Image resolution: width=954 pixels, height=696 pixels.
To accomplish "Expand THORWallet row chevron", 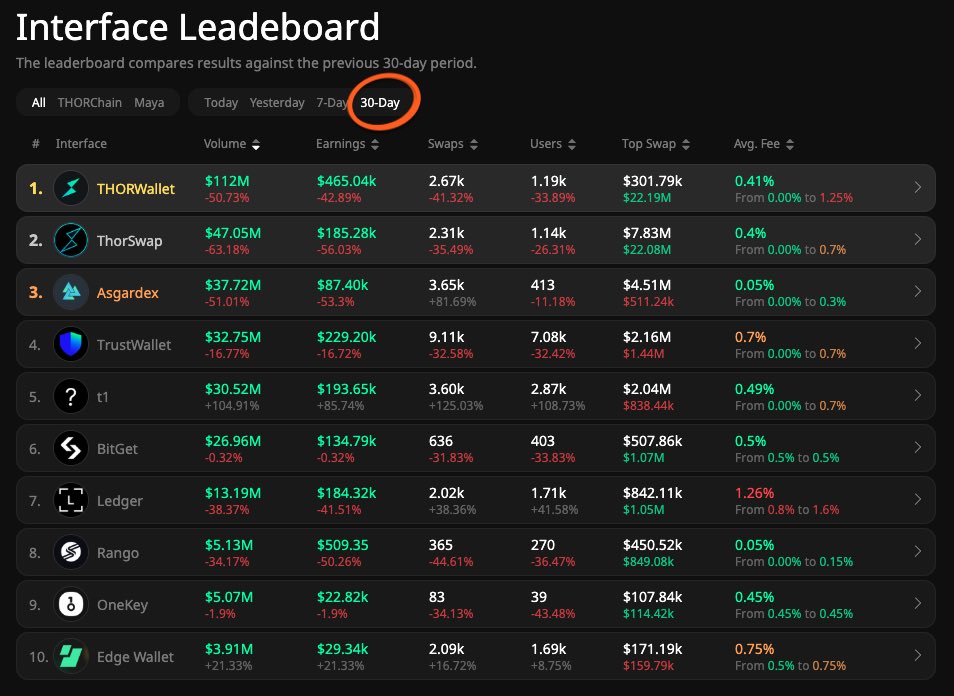I will pyautogui.click(x=917, y=187).
